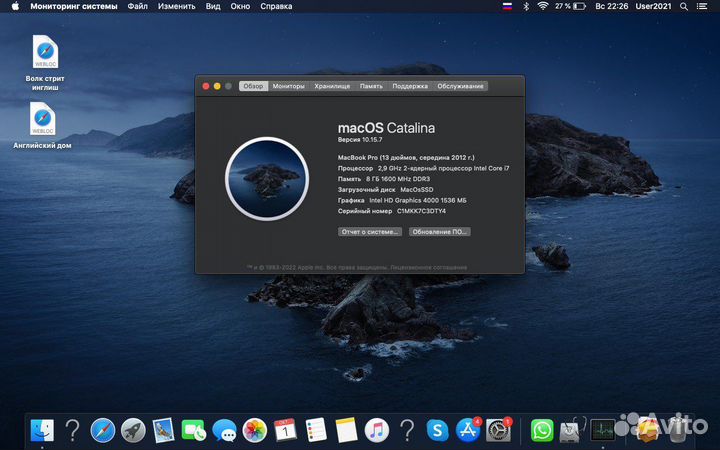Click the question mark icon between Finder and Safari
The image size is (720, 450).
72,431
